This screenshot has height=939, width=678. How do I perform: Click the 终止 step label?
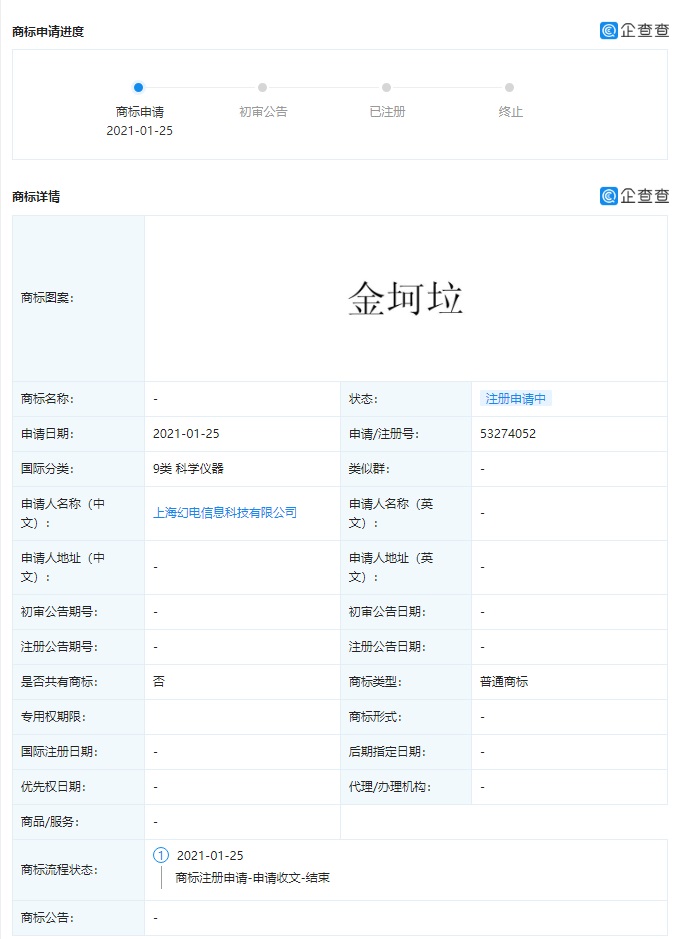click(510, 112)
